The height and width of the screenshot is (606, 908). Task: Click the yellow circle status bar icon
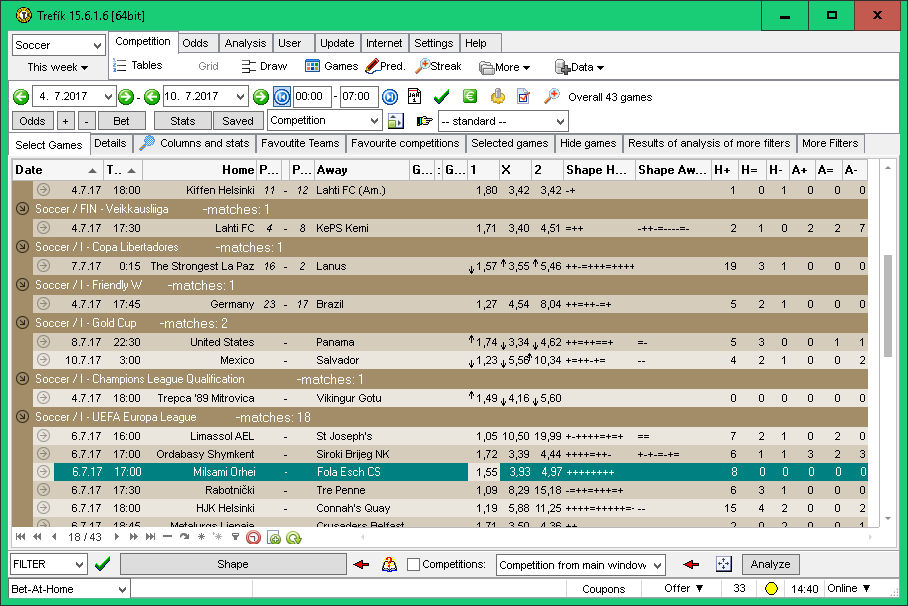[x=771, y=589]
